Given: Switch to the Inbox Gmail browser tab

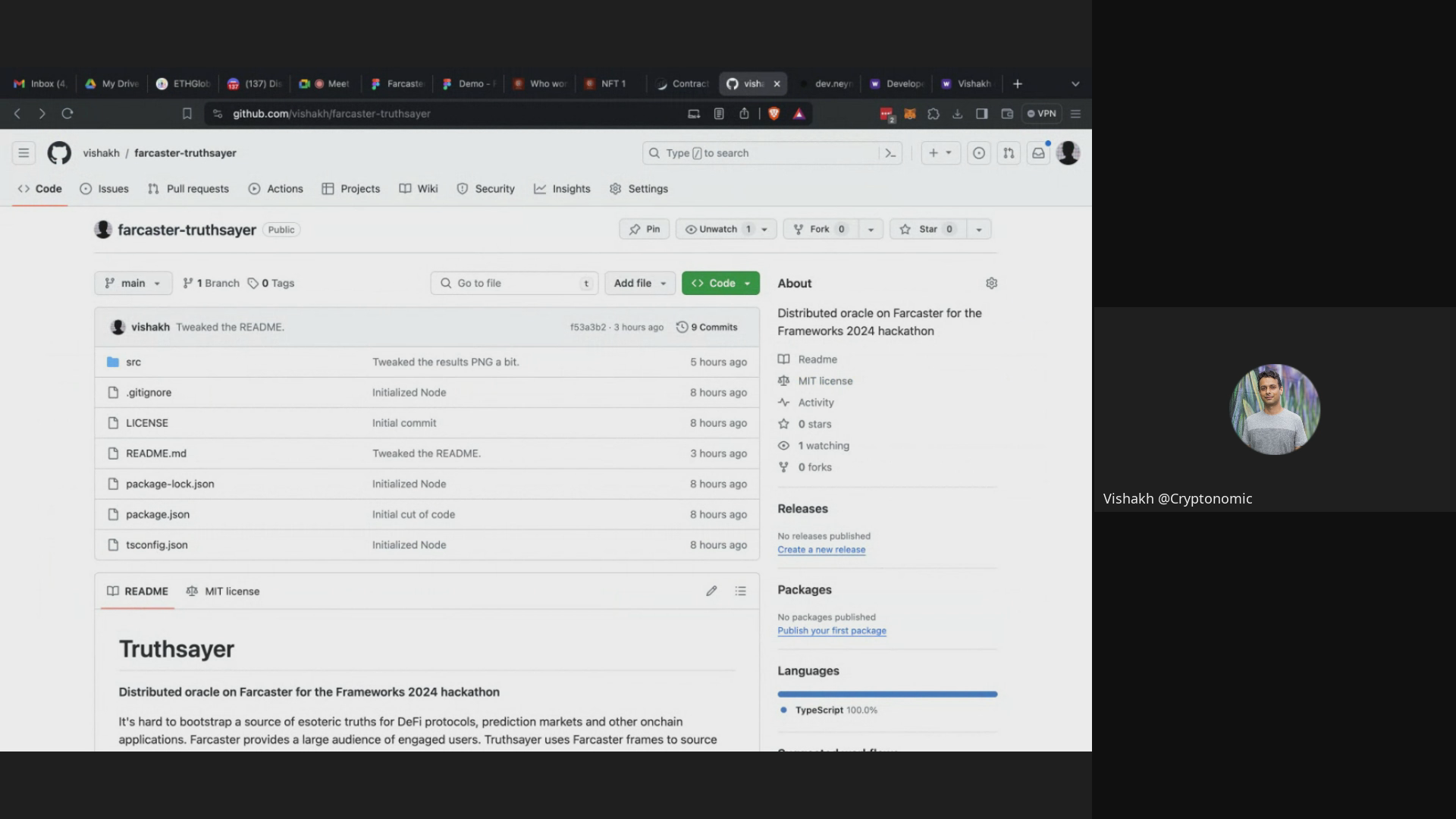Looking at the screenshot, I should pyautogui.click(x=41, y=83).
